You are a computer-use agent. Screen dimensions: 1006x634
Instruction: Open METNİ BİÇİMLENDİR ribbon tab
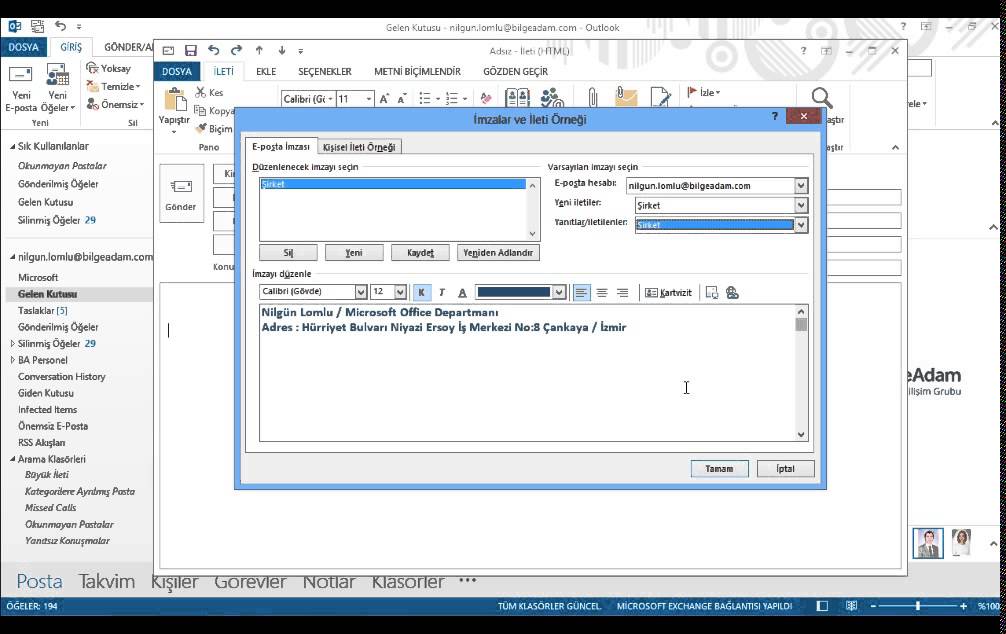click(418, 71)
